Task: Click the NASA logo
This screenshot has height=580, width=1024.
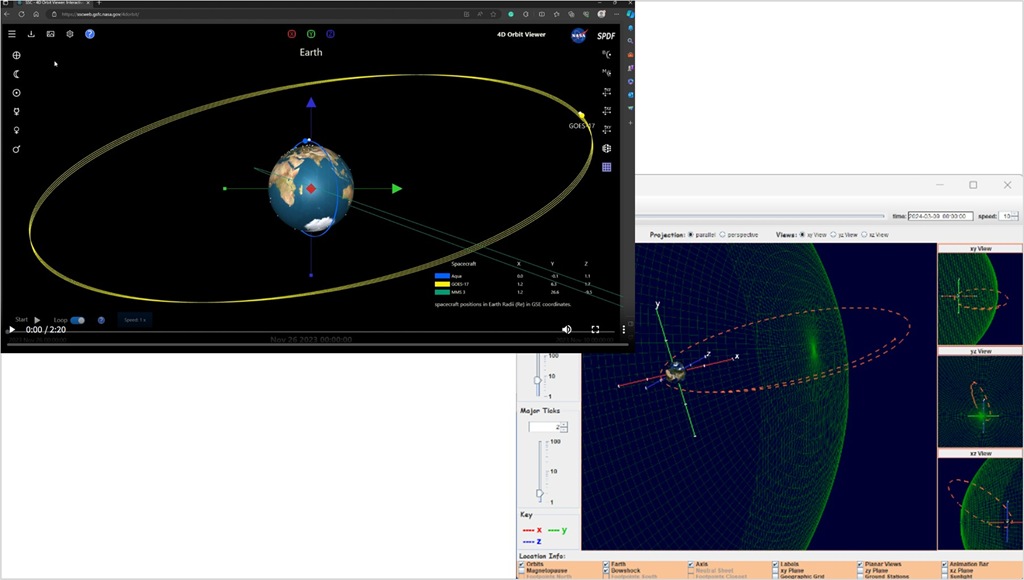Action: [x=579, y=35]
